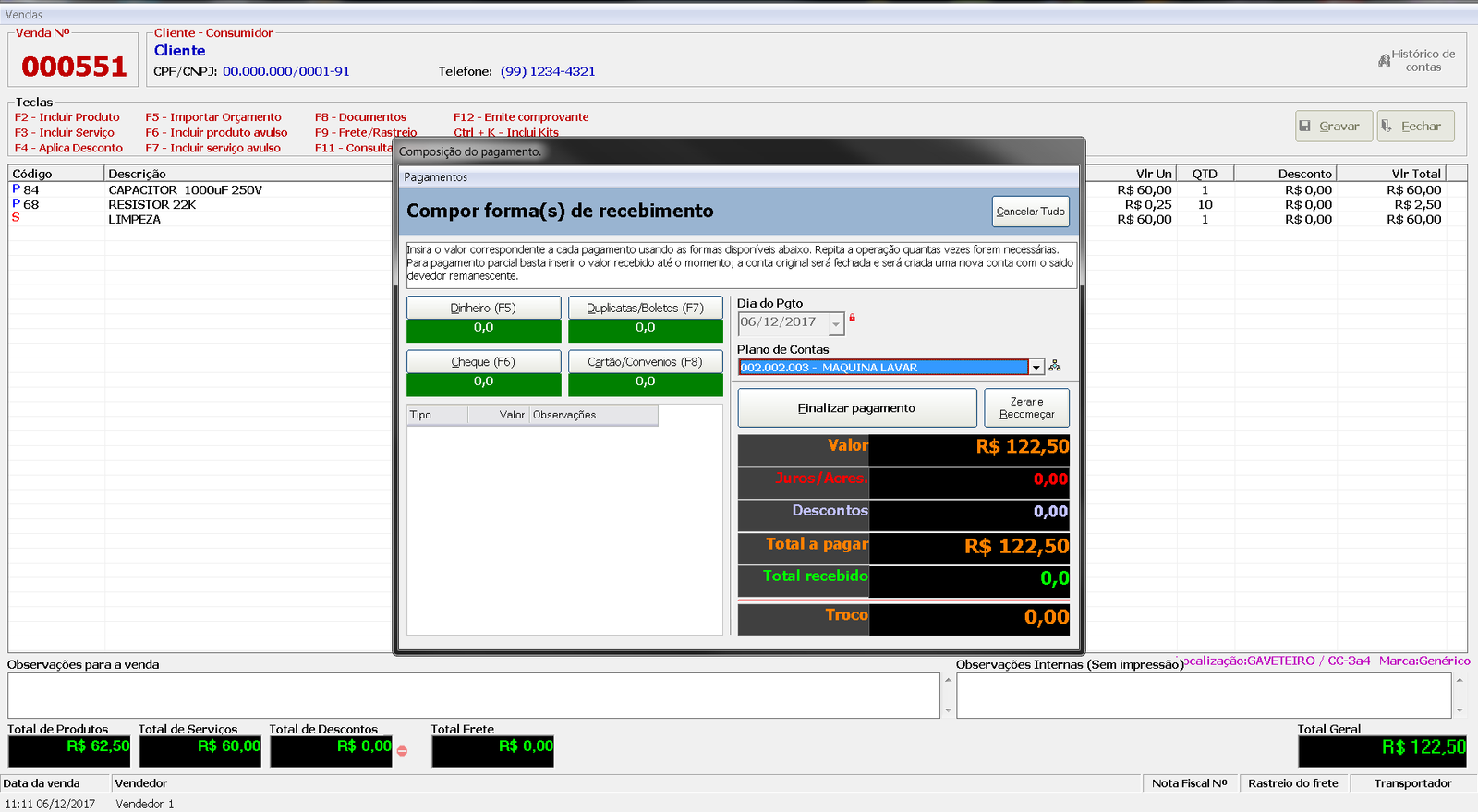Image resolution: width=1478 pixels, height=812 pixels.
Task: Click the Fechar exit button
Action: (1414, 127)
